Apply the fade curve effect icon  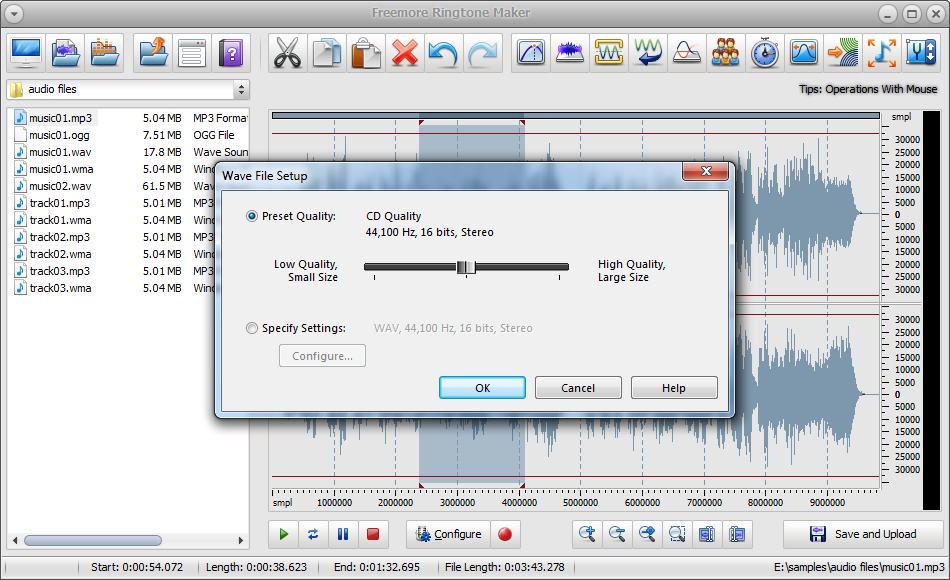(531, 53)
